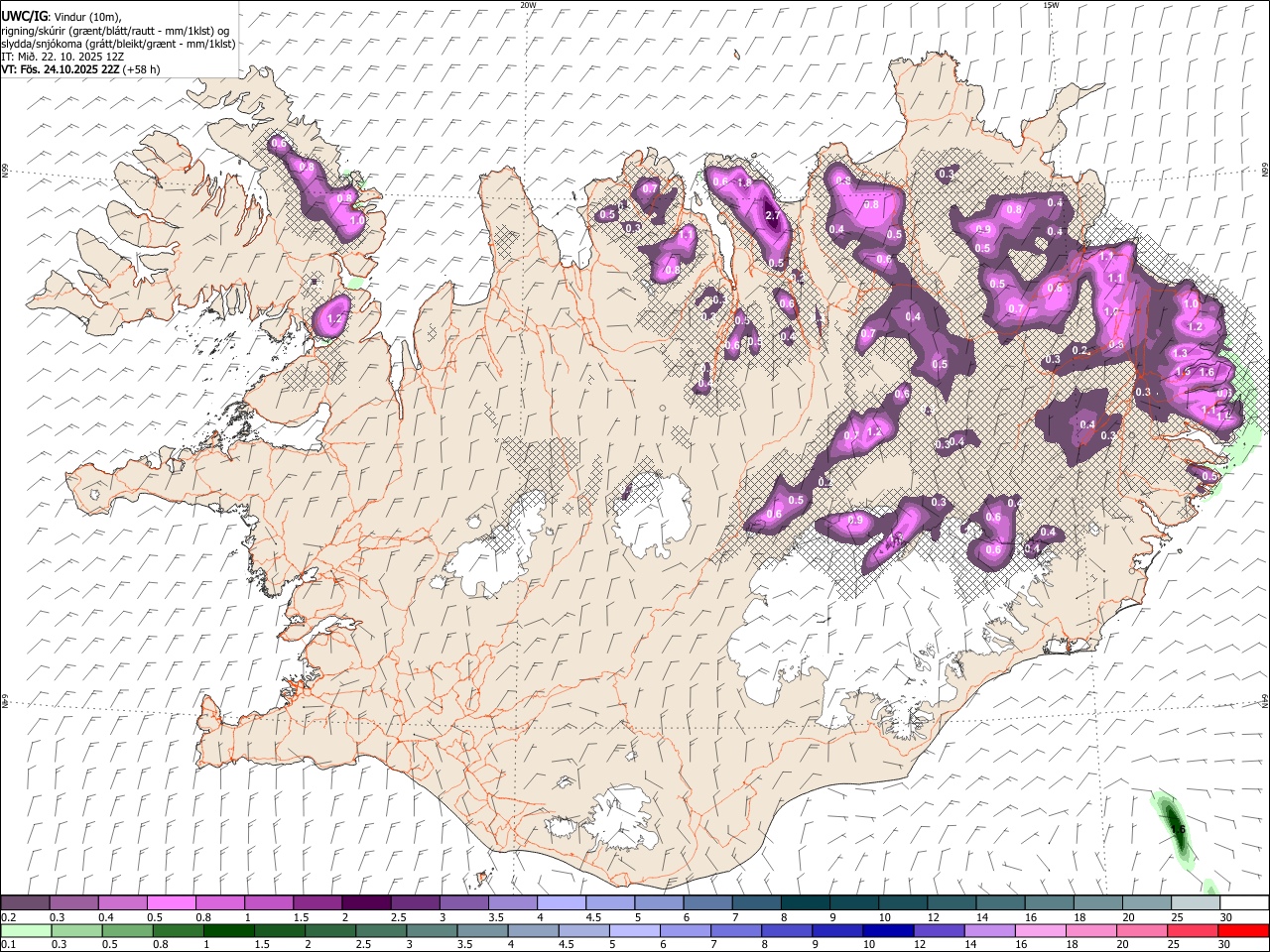Pick the deep blue lower swatch between 10 and 12
1270x952 pixels.
tap(887, 931)
